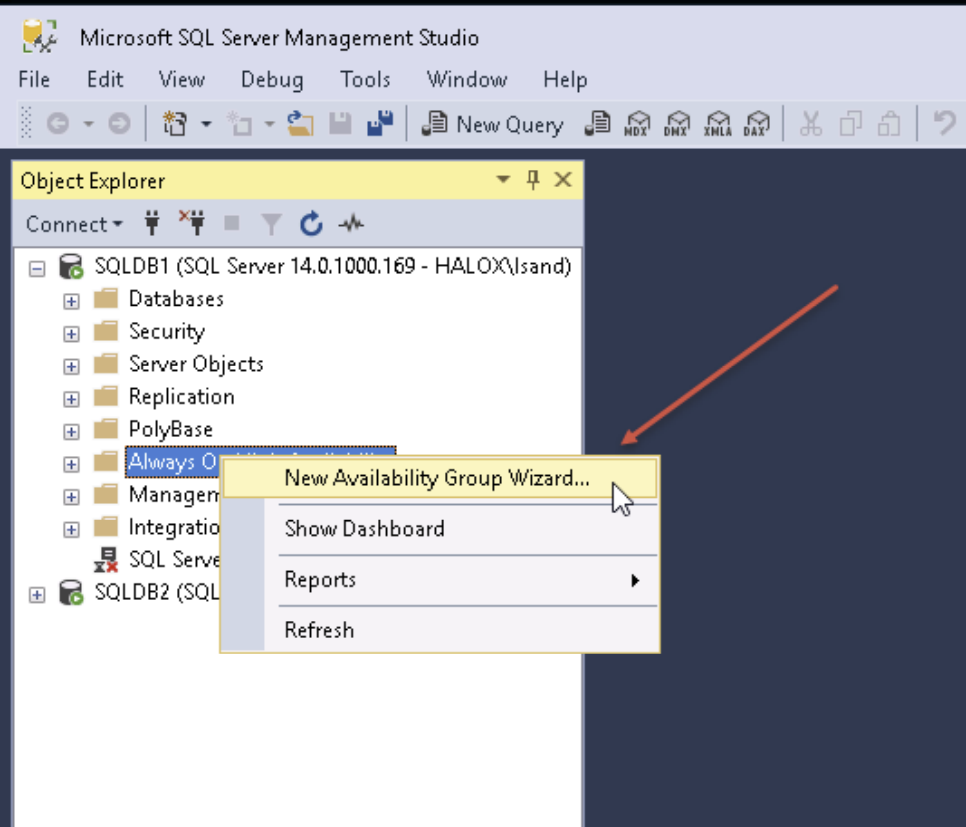Select Refresh in context menu
The height and width of the screenshot is (827, 966).
click(x=440, y=630)
